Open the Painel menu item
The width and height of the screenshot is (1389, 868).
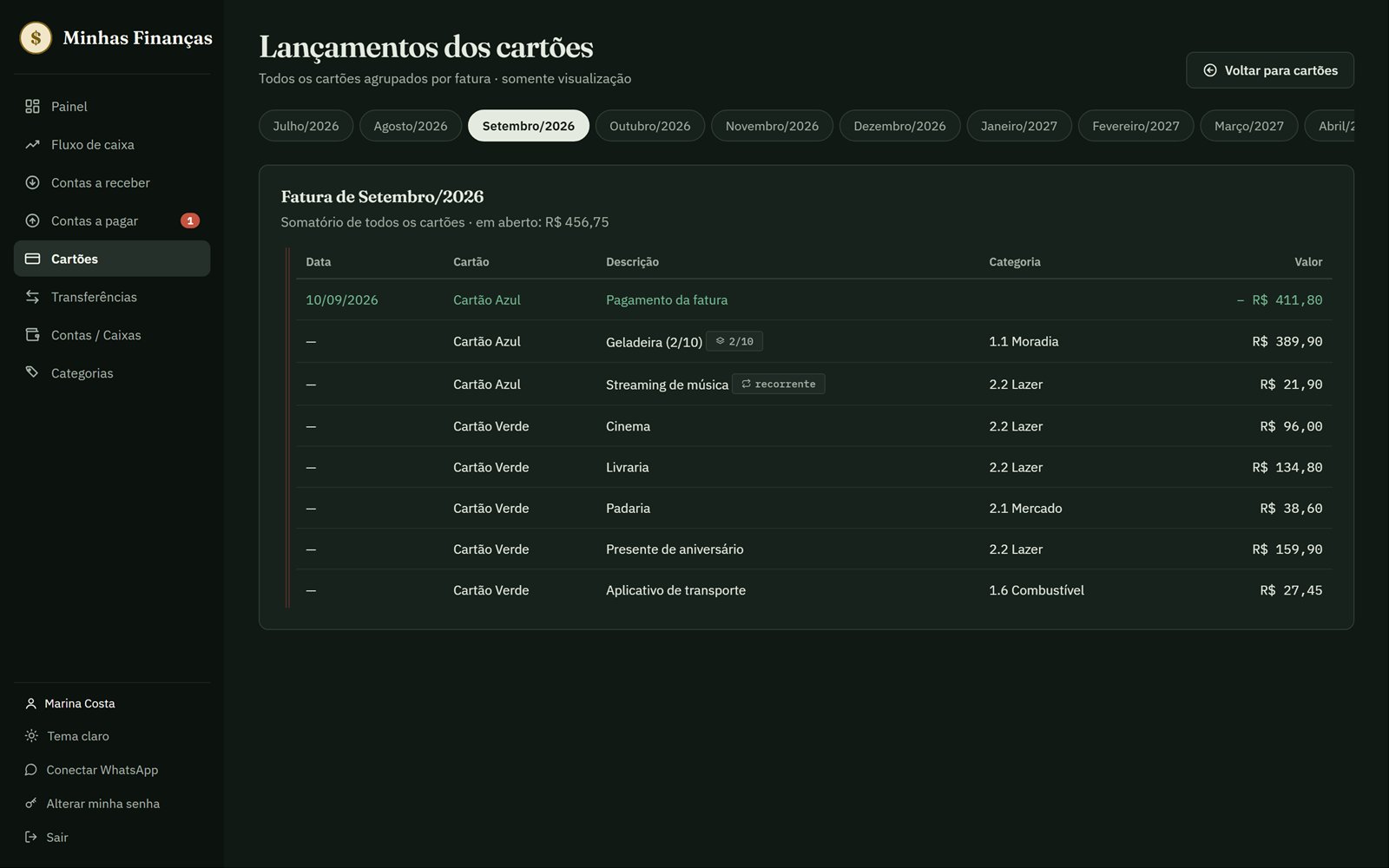[112, 106]
